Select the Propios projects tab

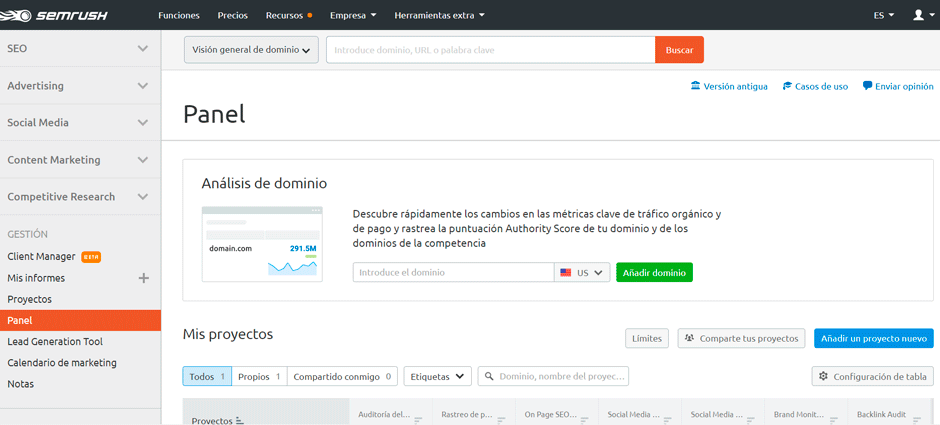pos(259,376)
